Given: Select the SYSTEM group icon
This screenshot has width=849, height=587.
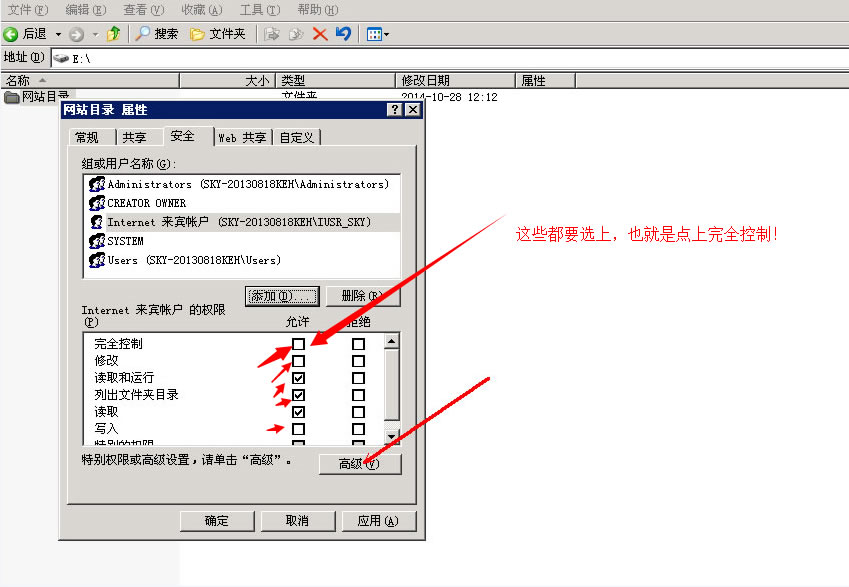Looking at the screenshot, I should 97,241.
